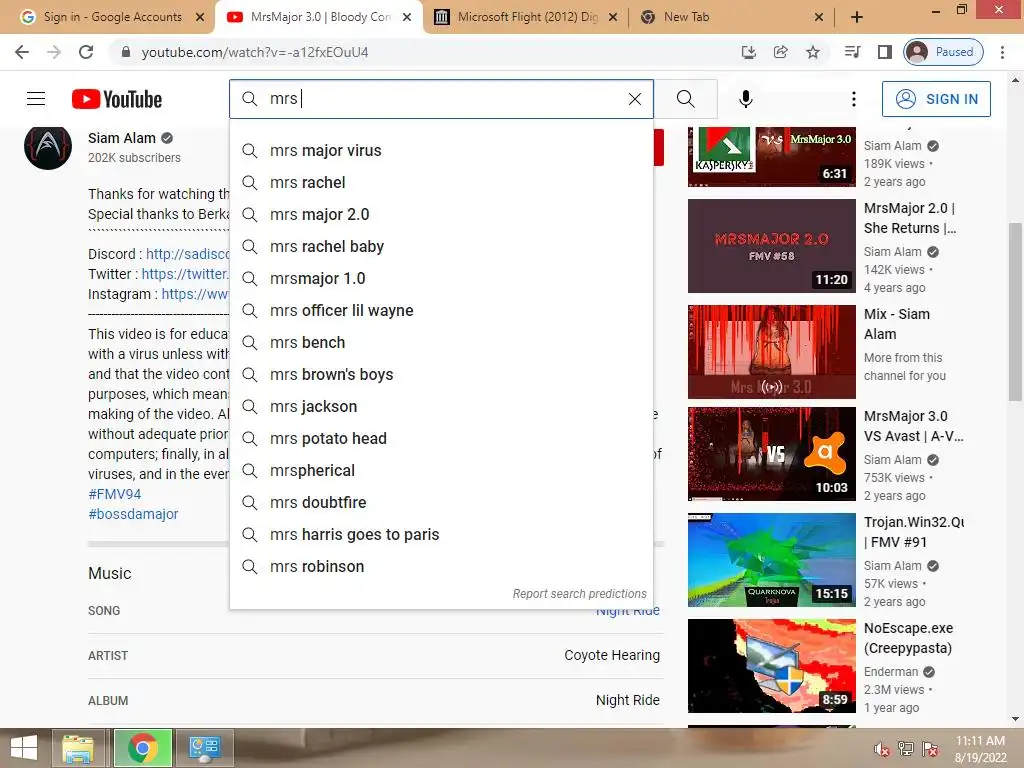The height and width of the screenshot is (768, 1024).
Task: Click the muted volume tray icon
Action: [x=882, y=749]
